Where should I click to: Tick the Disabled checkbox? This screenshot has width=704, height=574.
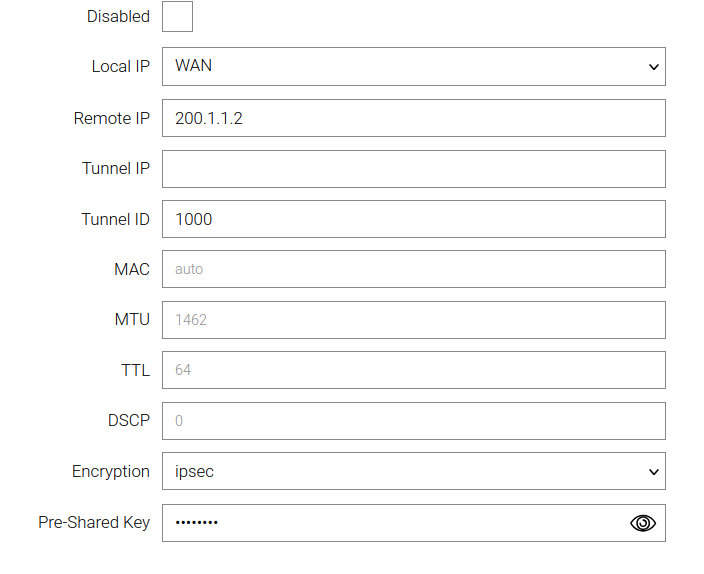coord(177,17)
